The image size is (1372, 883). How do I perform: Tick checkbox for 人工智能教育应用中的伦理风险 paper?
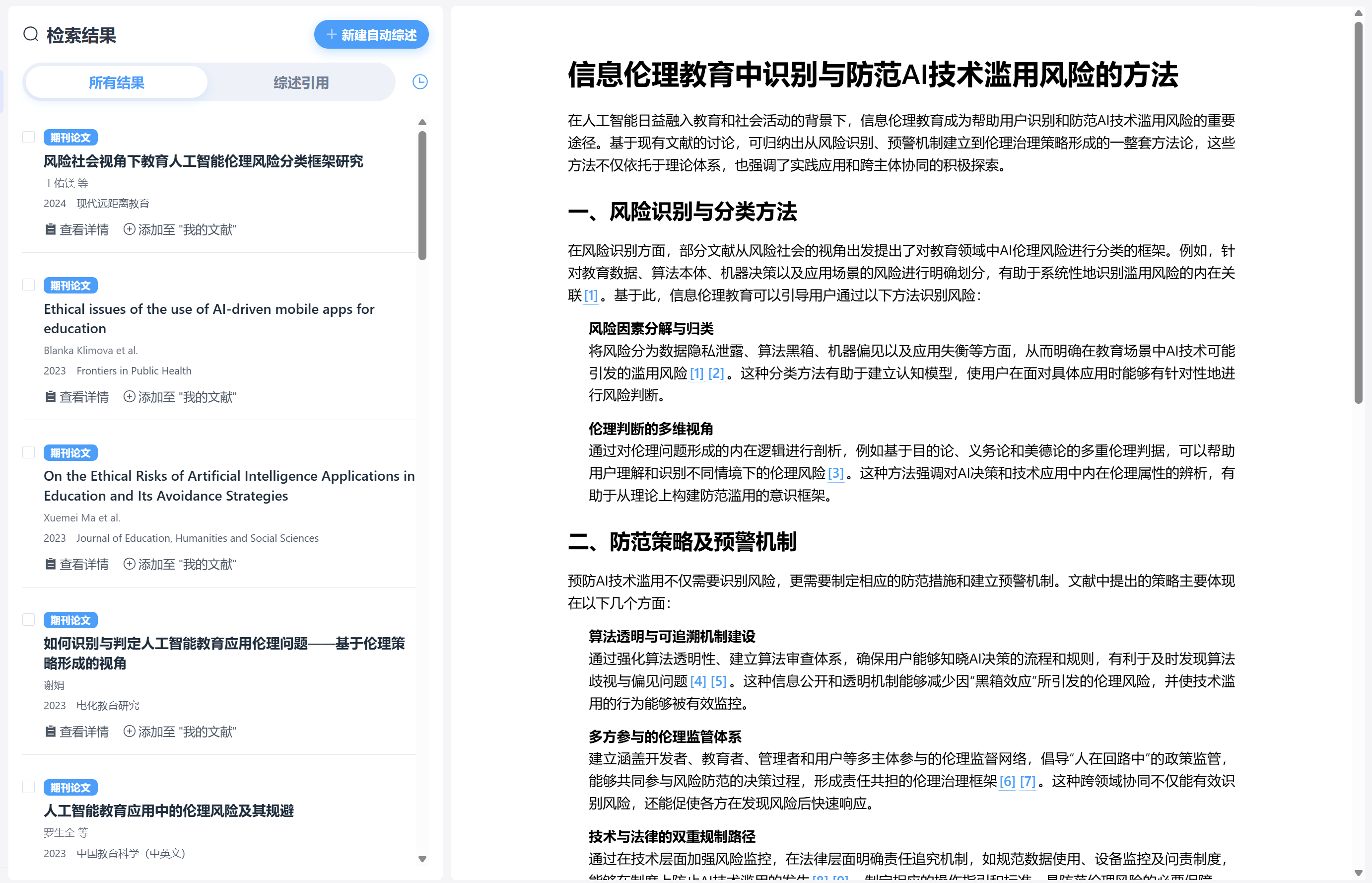[29, 787]
